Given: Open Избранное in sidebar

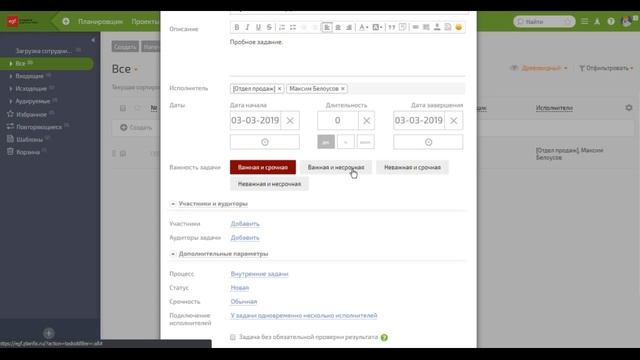Looking at the screenshot, I should coord(31,114).
